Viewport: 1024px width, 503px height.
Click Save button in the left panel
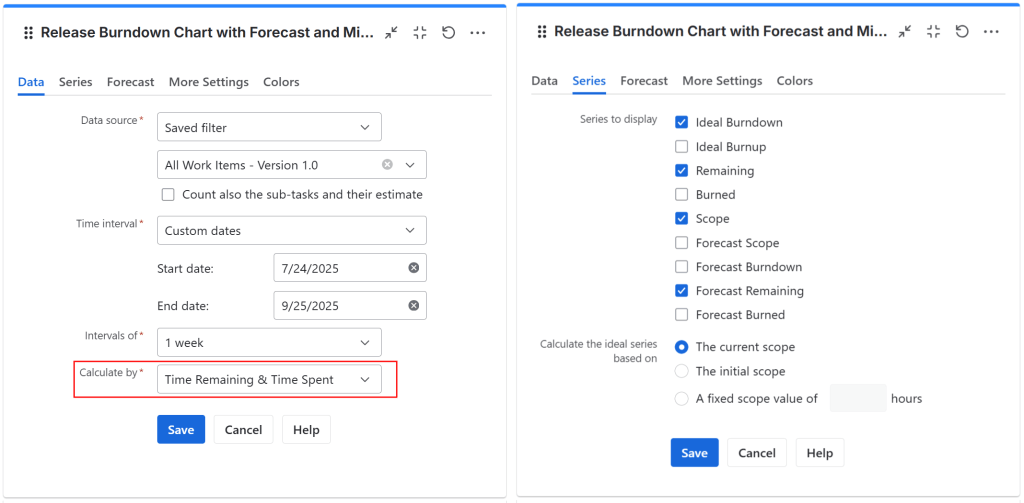pos(181,430)
